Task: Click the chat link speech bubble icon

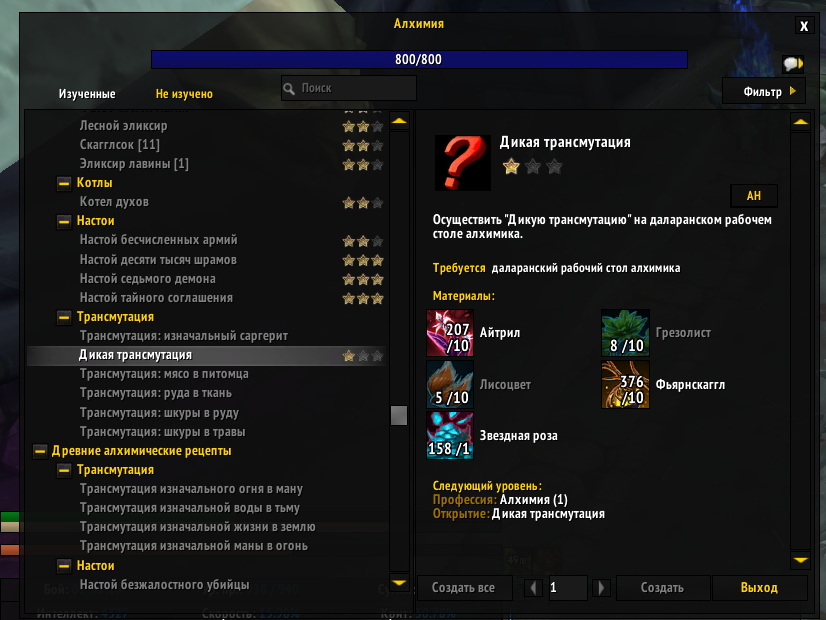Action: pos(793,64)
